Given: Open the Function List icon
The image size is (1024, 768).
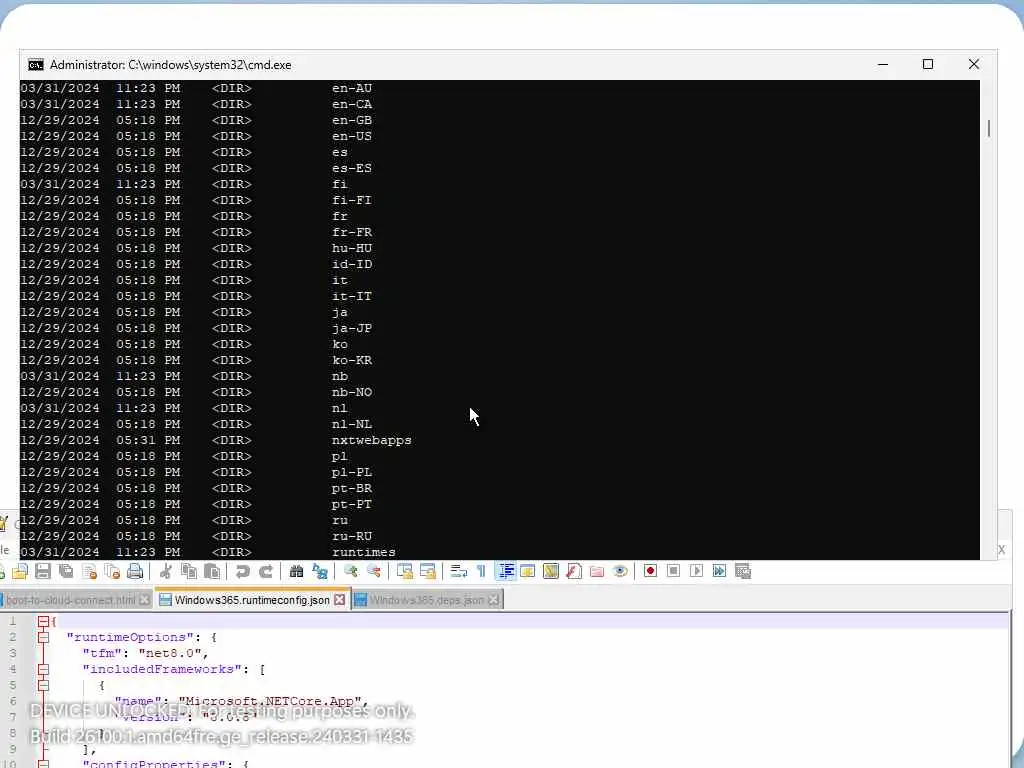Looking at the screenshot, I should pyautogui.click(x=574, y=572).
